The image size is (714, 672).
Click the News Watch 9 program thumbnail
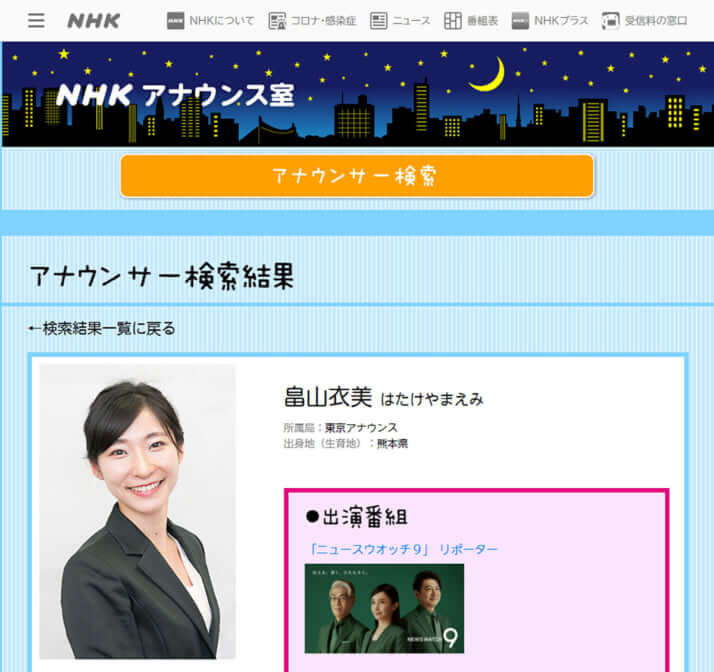[x=384, y=608]
